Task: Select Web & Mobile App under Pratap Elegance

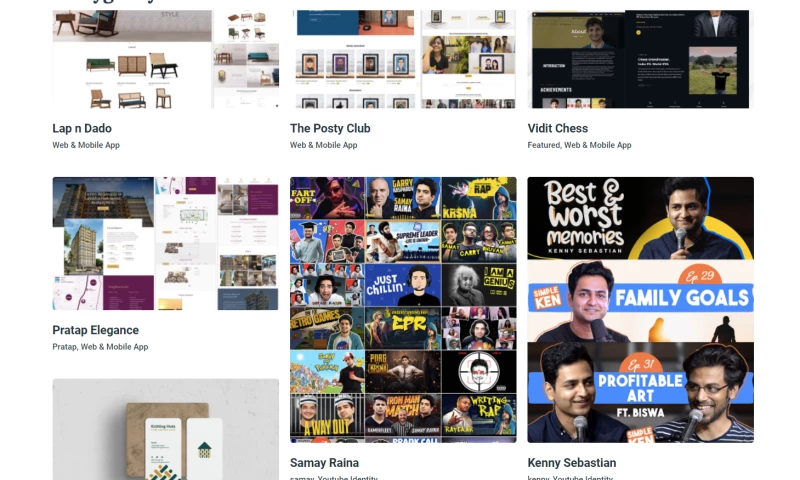Action: tap(115, 347)
